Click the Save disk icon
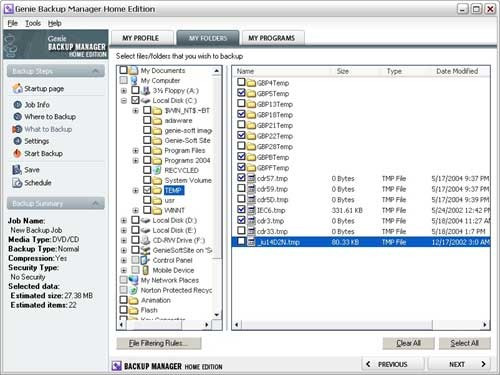 (x=17, y=170)
